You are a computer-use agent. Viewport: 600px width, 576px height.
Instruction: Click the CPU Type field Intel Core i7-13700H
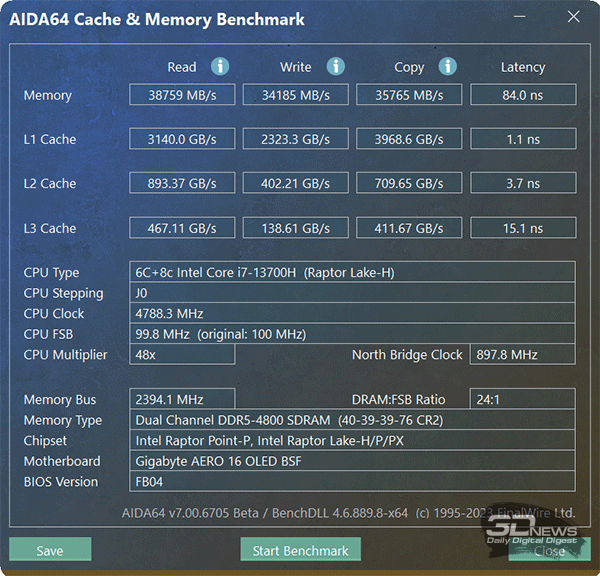[x=352, y=272]
